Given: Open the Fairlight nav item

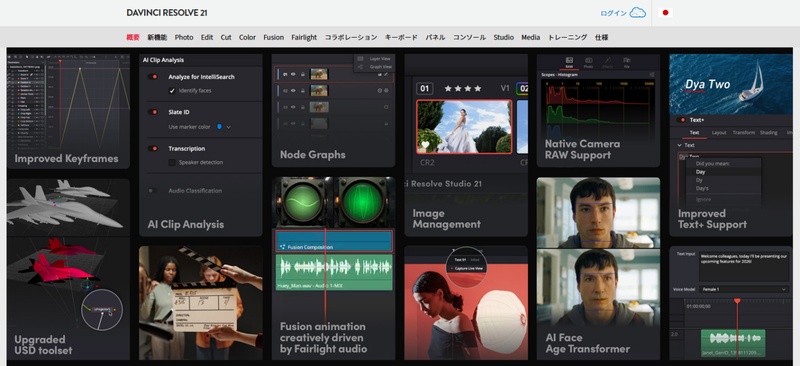Looking at the screenshot, I should coord(304,37).
